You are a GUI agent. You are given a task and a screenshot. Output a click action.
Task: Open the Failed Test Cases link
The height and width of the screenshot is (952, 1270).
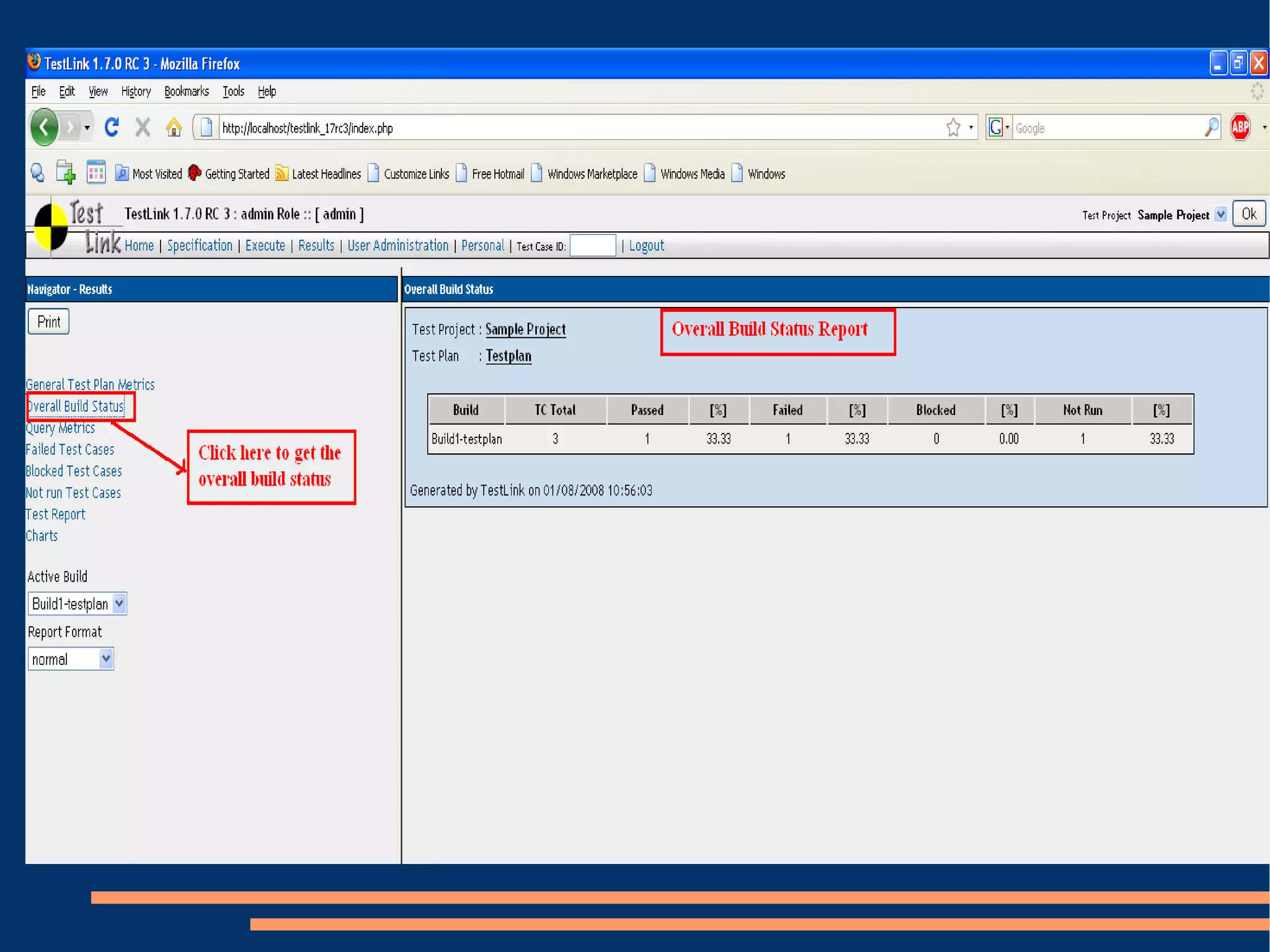pos(69,450)
